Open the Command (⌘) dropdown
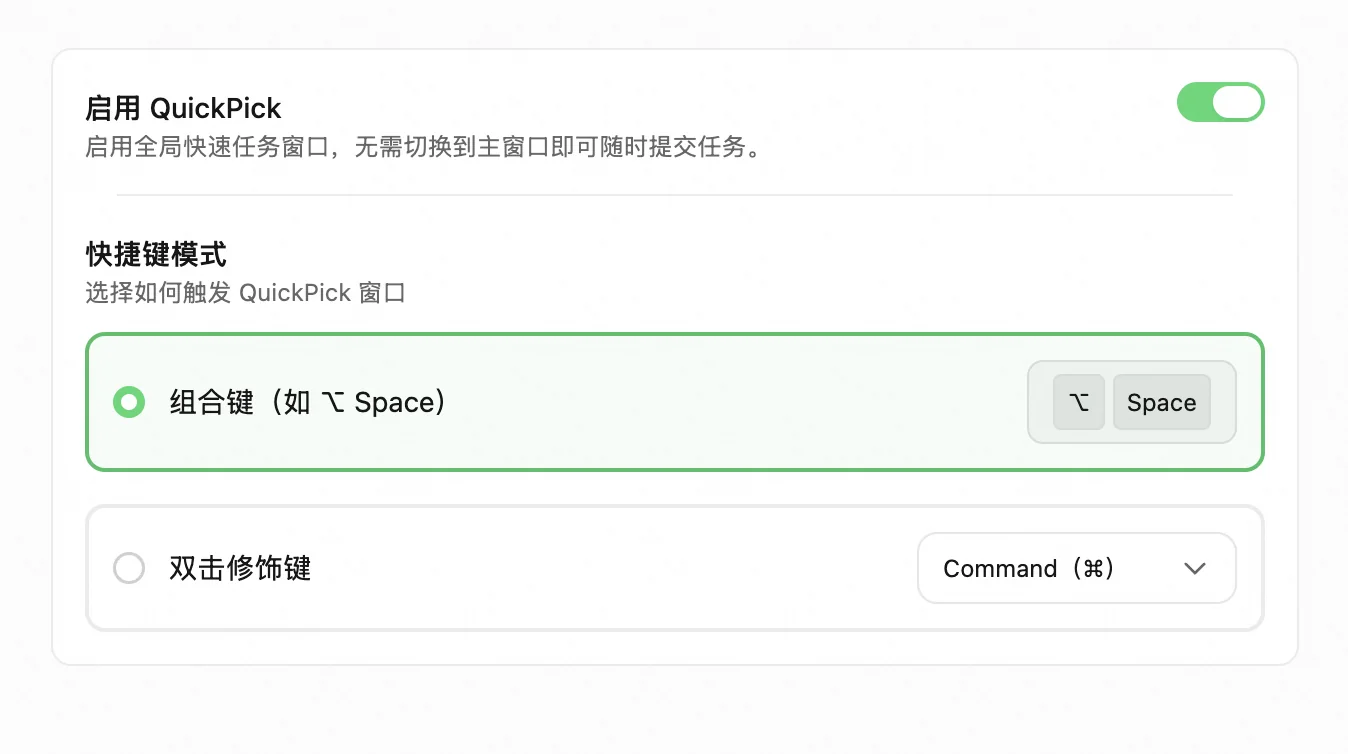 (x=1077, y=568)
